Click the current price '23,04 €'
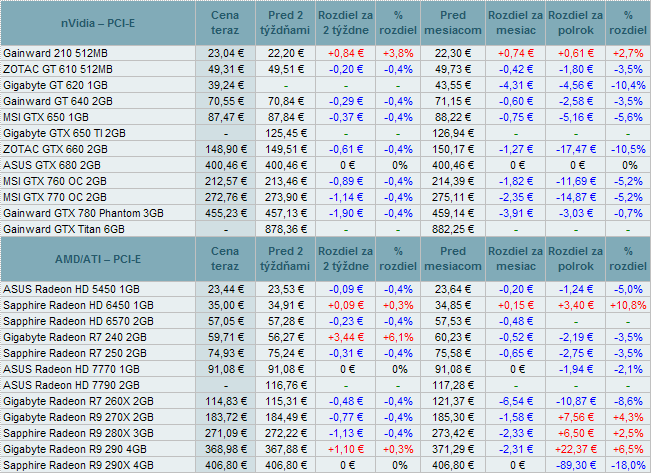Viewport: 651px width, 473px height. point(226,53)
